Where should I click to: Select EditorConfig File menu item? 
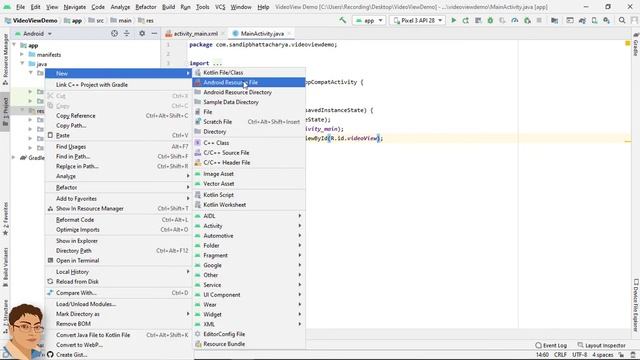(x=249, y=334)
